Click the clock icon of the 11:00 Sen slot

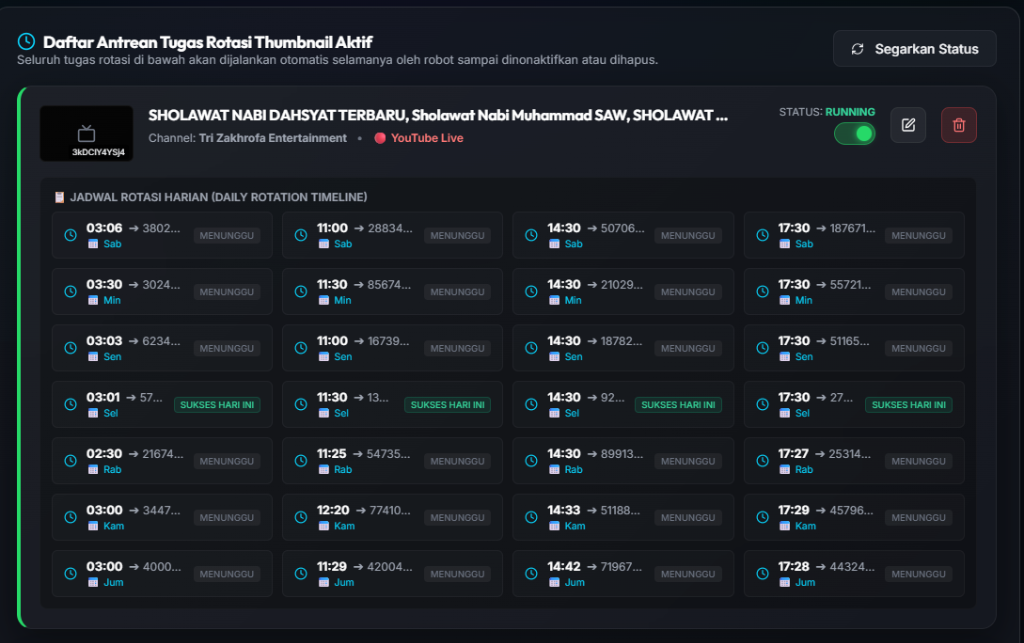300,348
